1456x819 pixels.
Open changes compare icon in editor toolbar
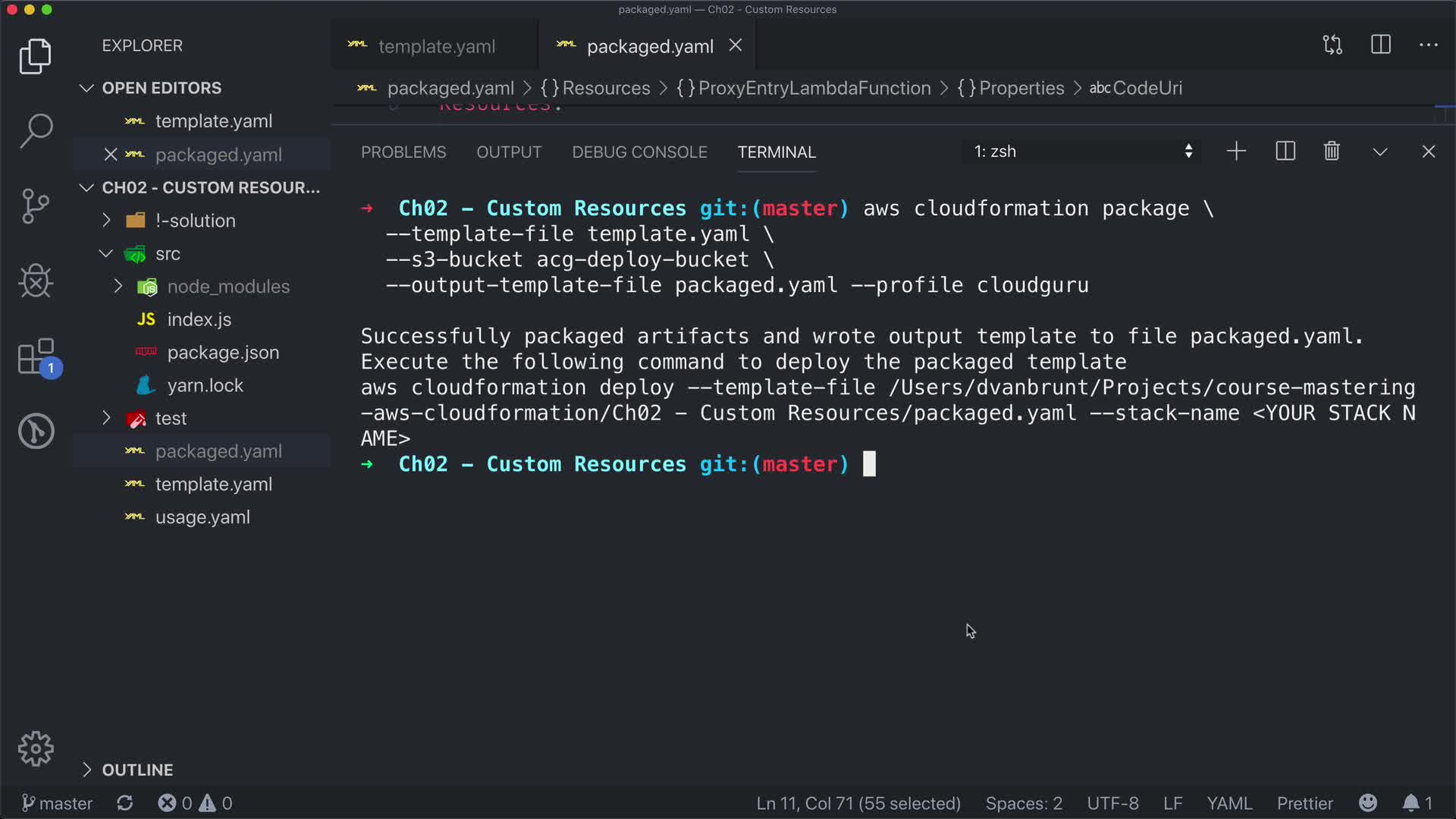pos(1332,45)
